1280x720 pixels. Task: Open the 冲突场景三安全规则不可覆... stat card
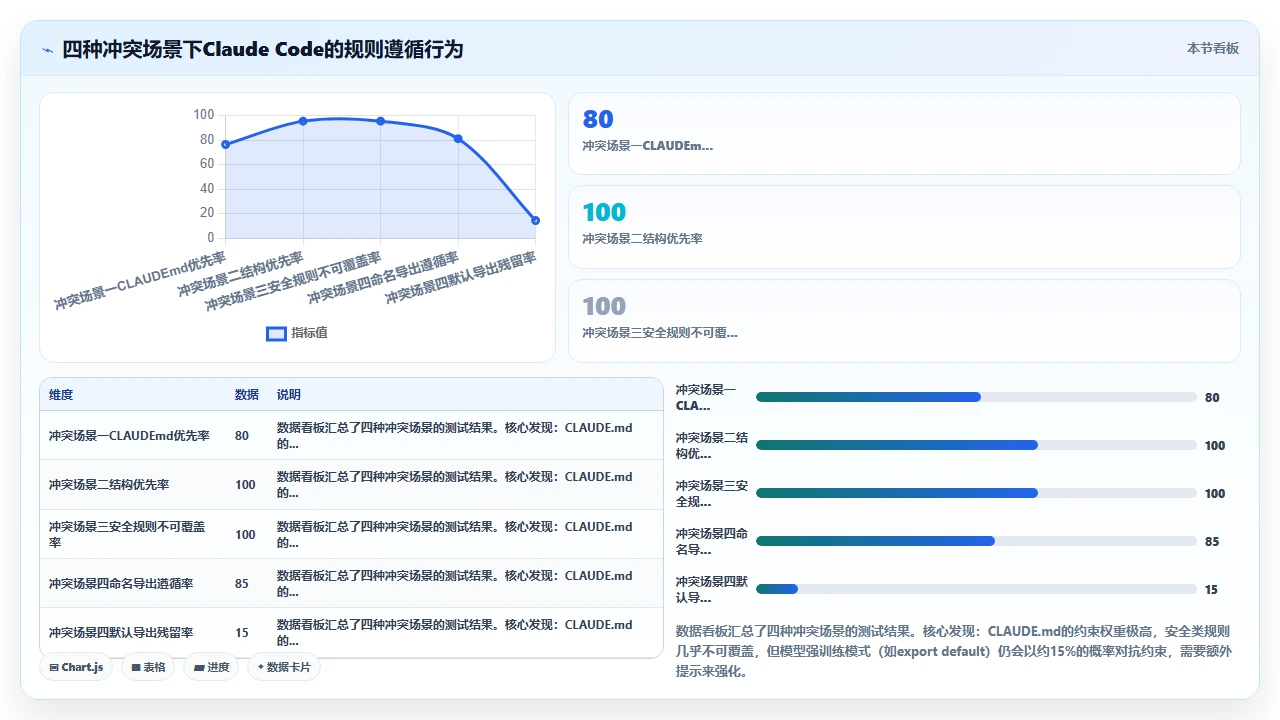point(904,321)
